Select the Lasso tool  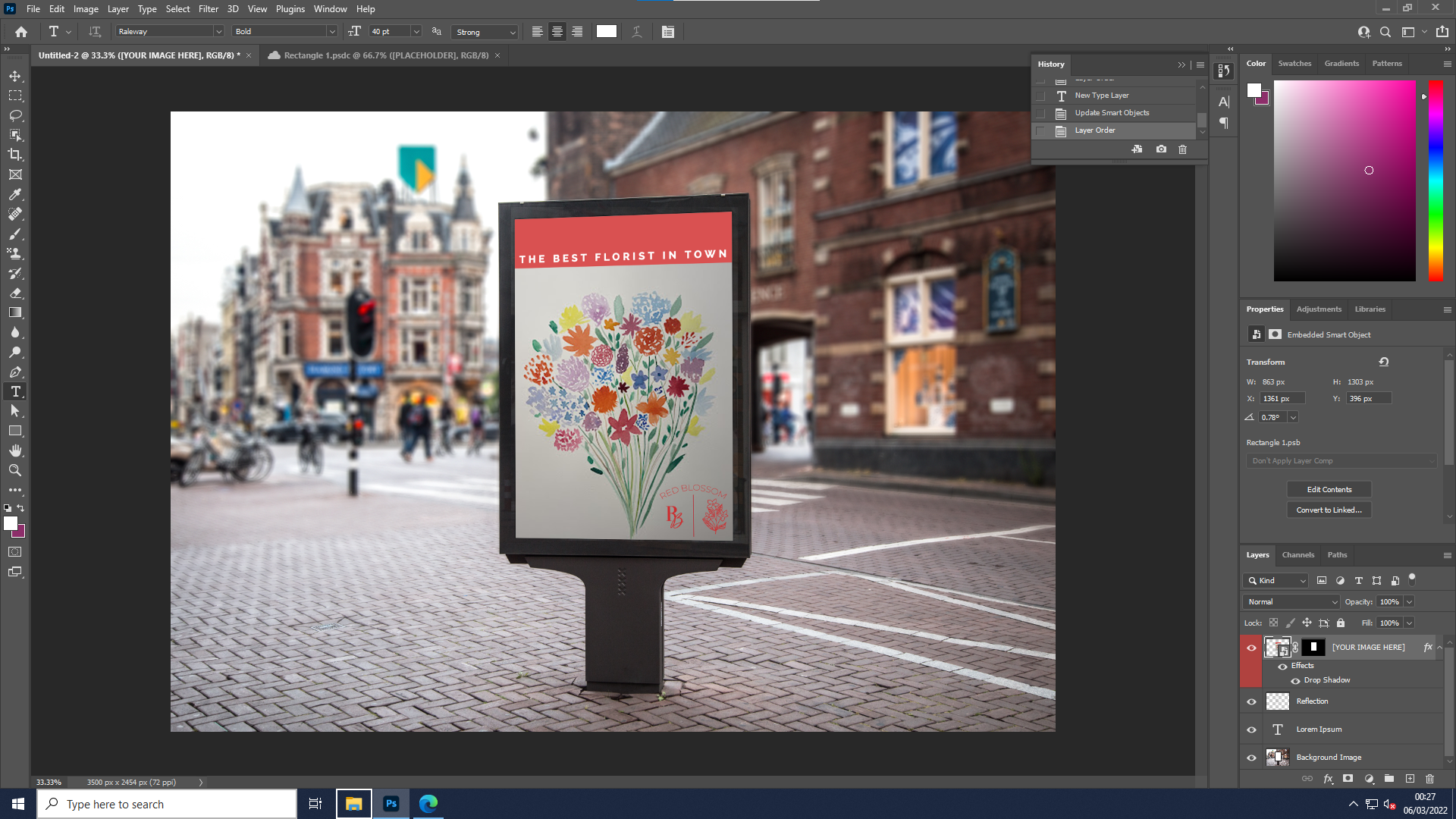coord(15,115)
